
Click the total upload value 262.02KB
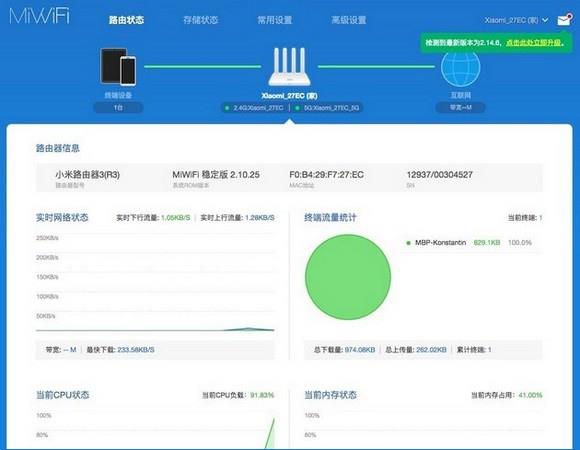431,350
